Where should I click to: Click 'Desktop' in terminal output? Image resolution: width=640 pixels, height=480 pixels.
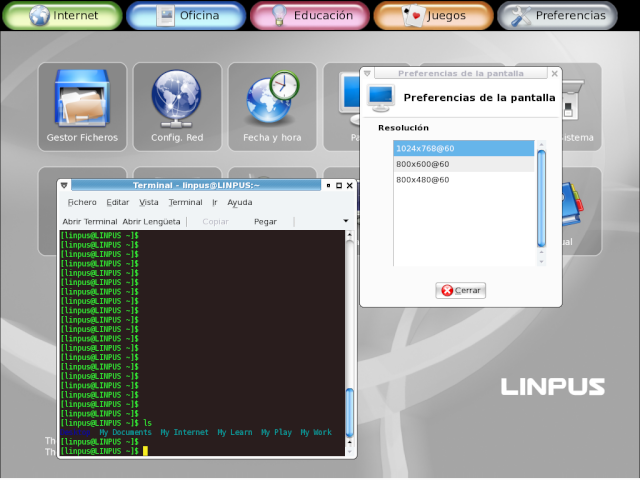[x=75, y=432]
